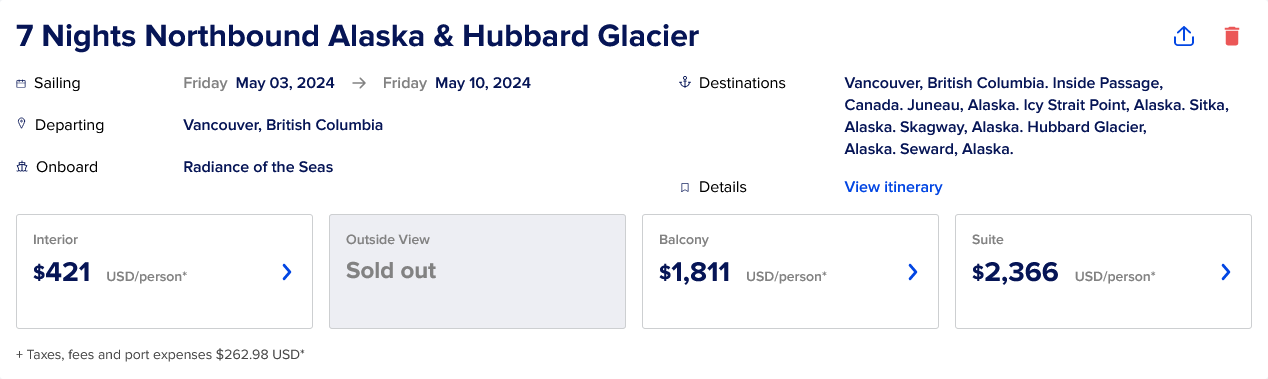Click the location pin icon beside Departing
Image resolution: width=1268 pixels, height=379 pixels.
click(21, 124)
